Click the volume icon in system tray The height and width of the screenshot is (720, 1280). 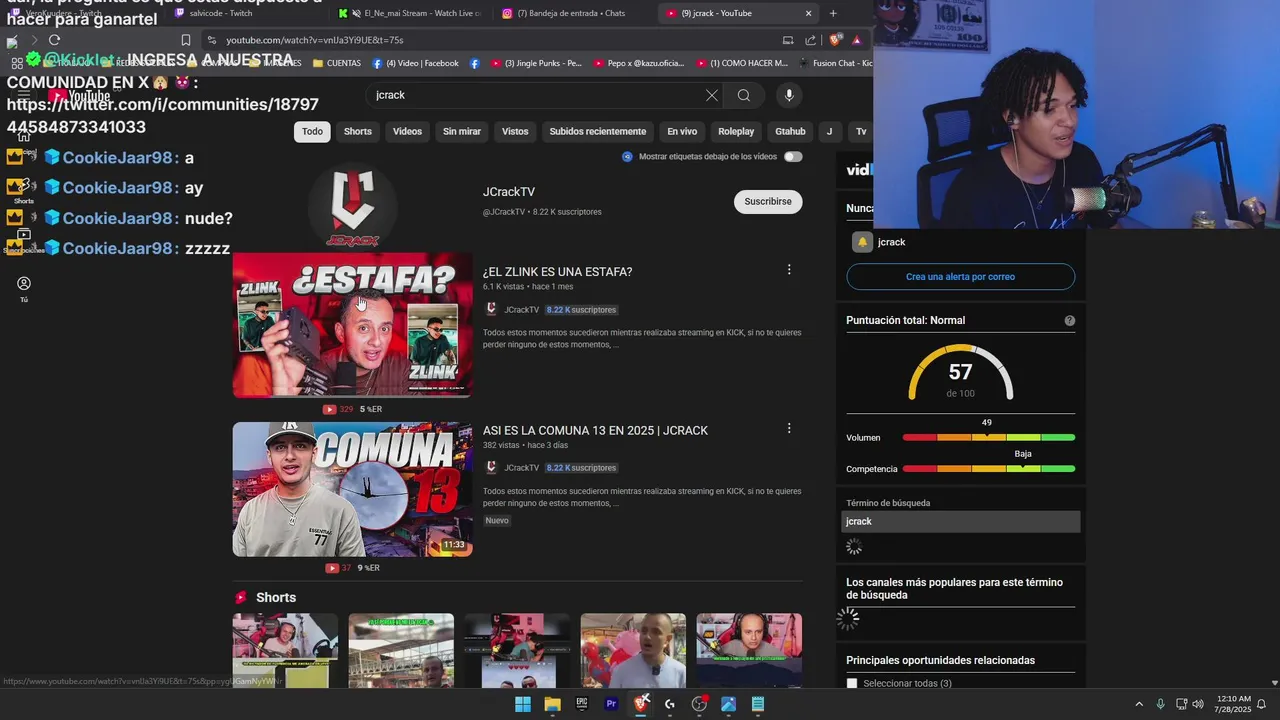click(1198, 704)
